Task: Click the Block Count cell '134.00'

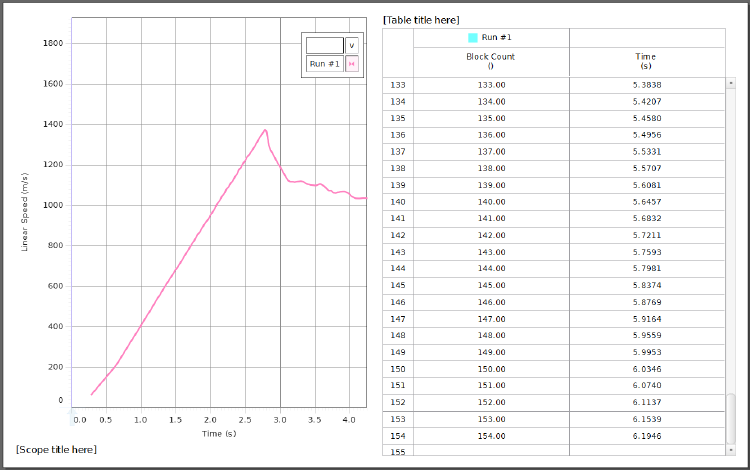Action: [491, 102]
